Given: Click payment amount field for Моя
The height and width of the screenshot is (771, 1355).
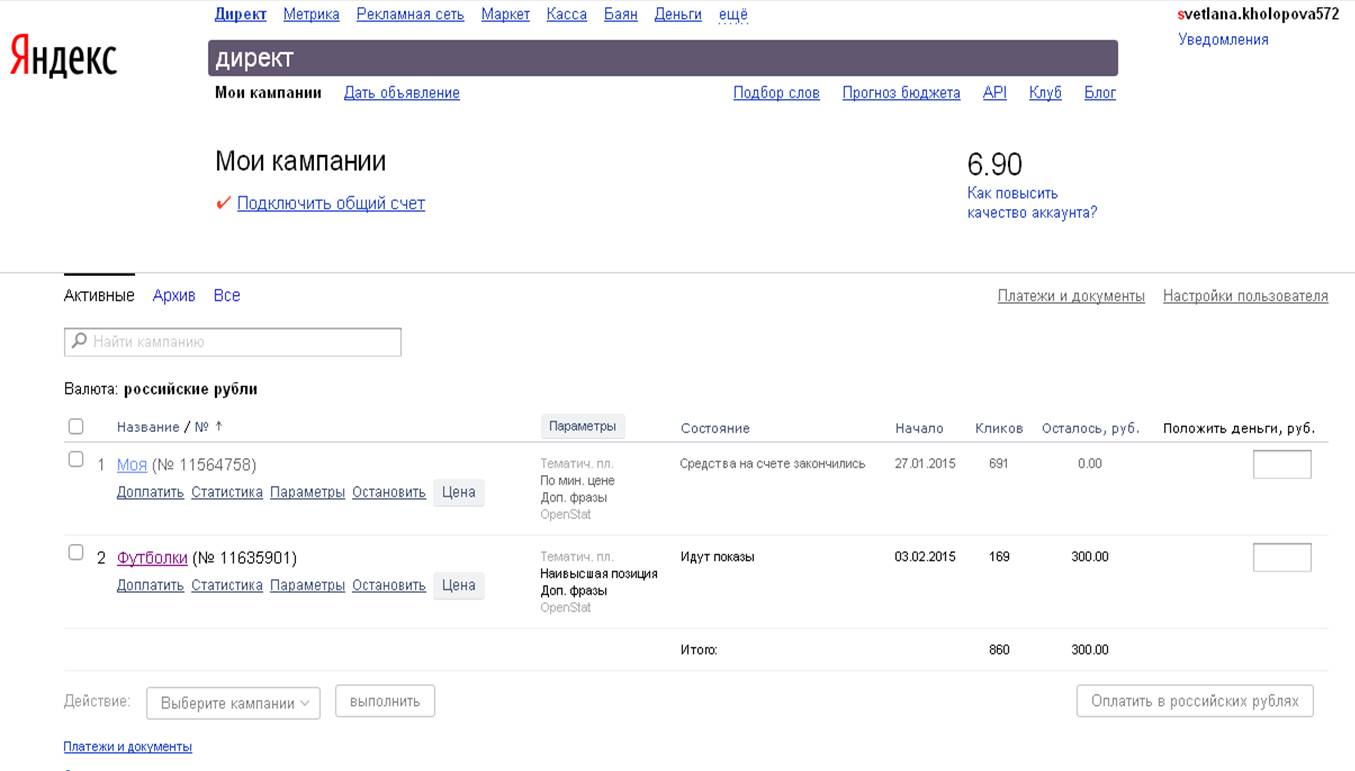Looking at the screenshot, I should (x=1282, y=464).
